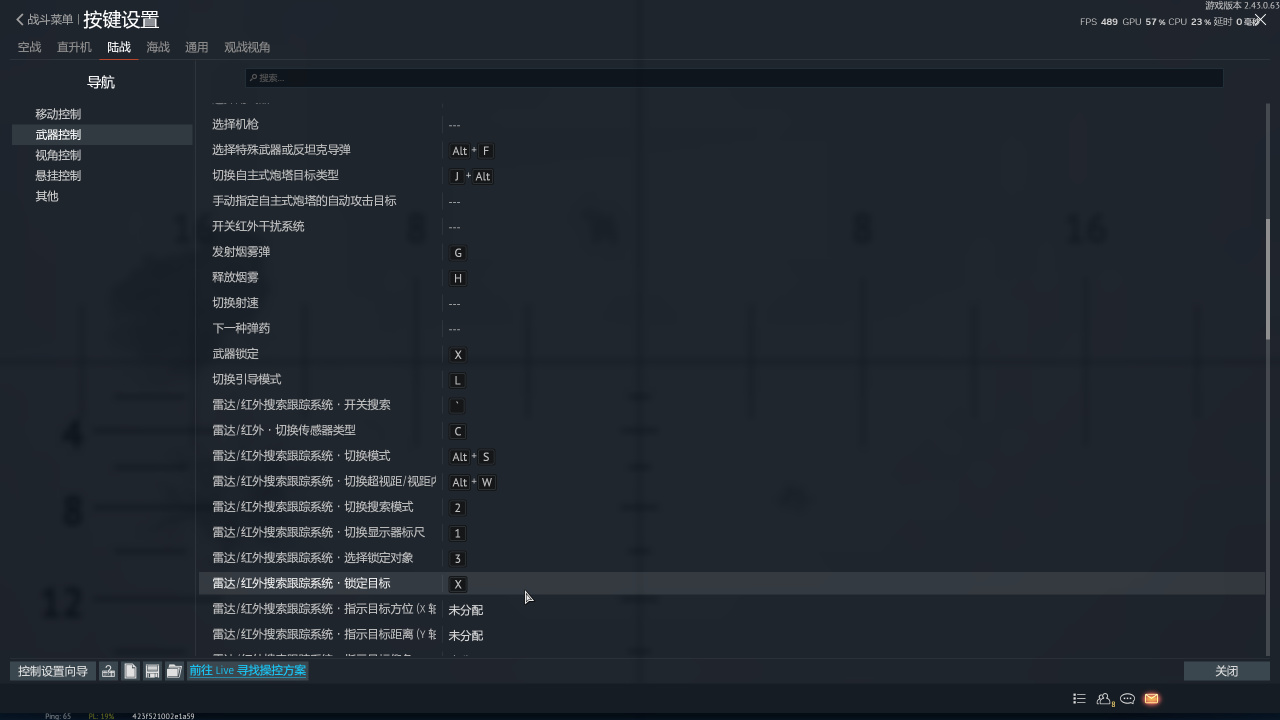Screen dimensions: 1280x720
Task: Click the 关闭 button
Action: 1226,671
